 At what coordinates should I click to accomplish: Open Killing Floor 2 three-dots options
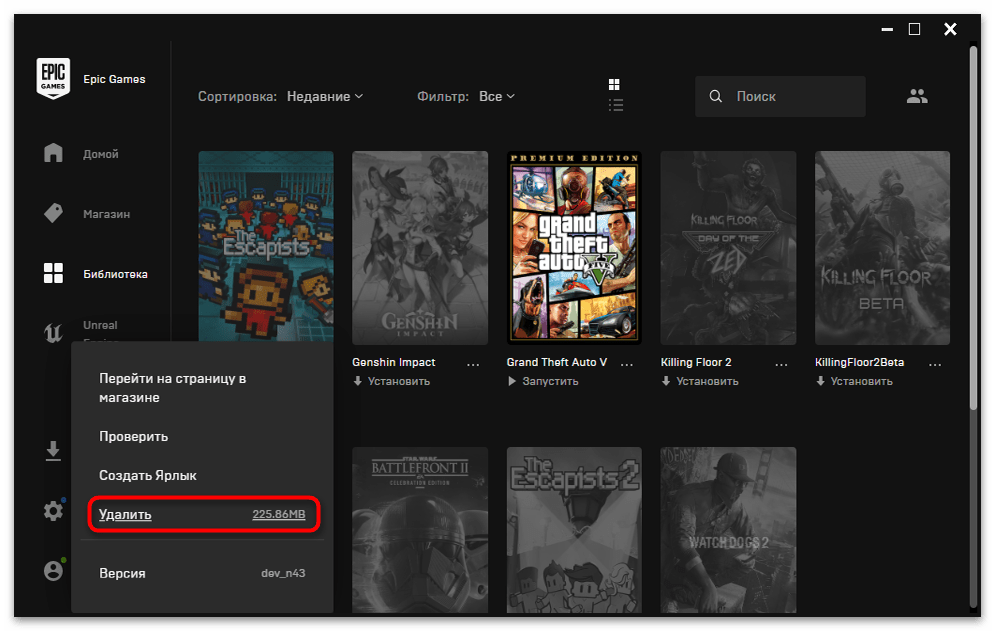[781, 364]
